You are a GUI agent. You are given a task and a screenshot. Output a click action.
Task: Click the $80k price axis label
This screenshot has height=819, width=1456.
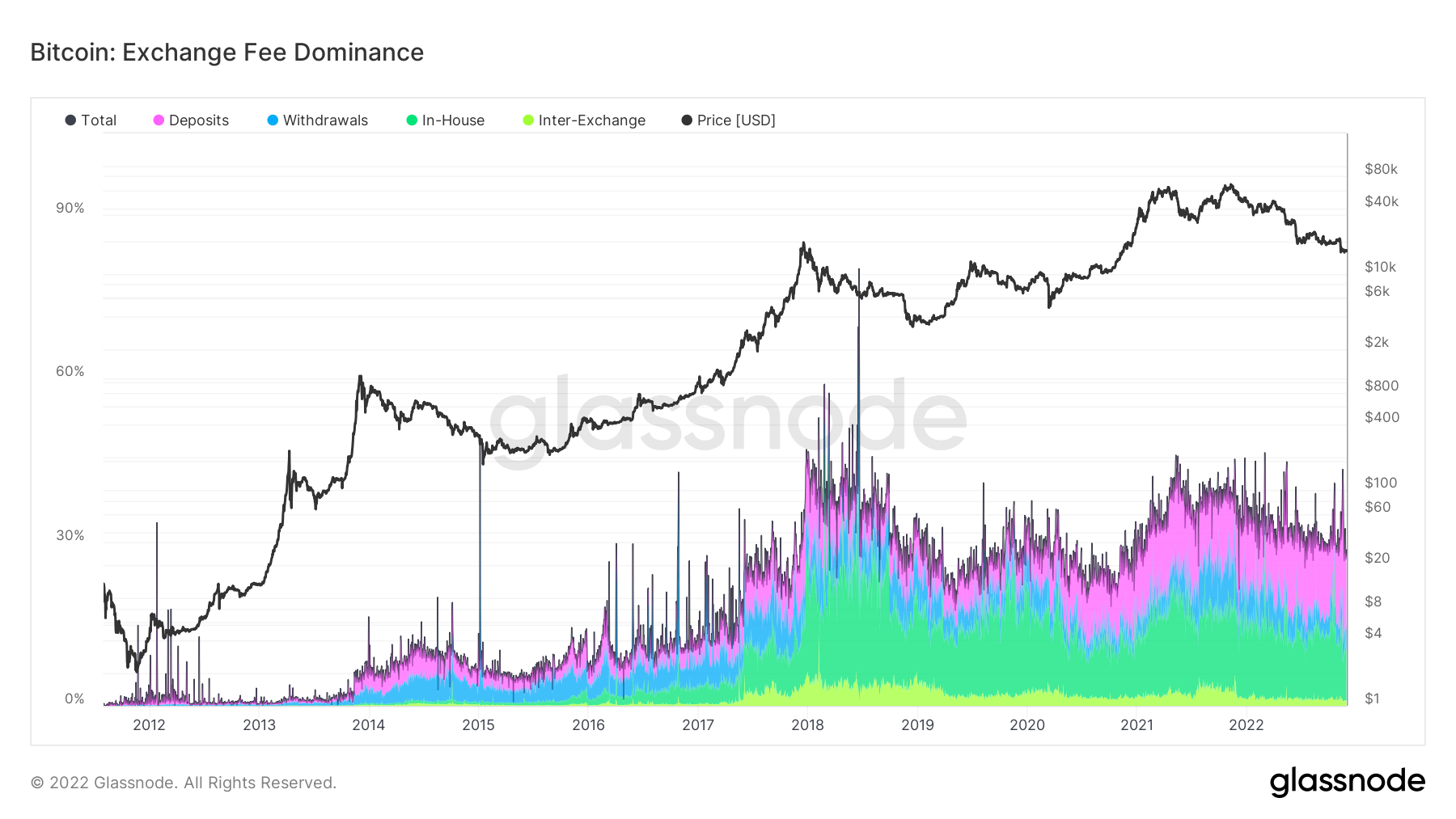point(1381,170)
